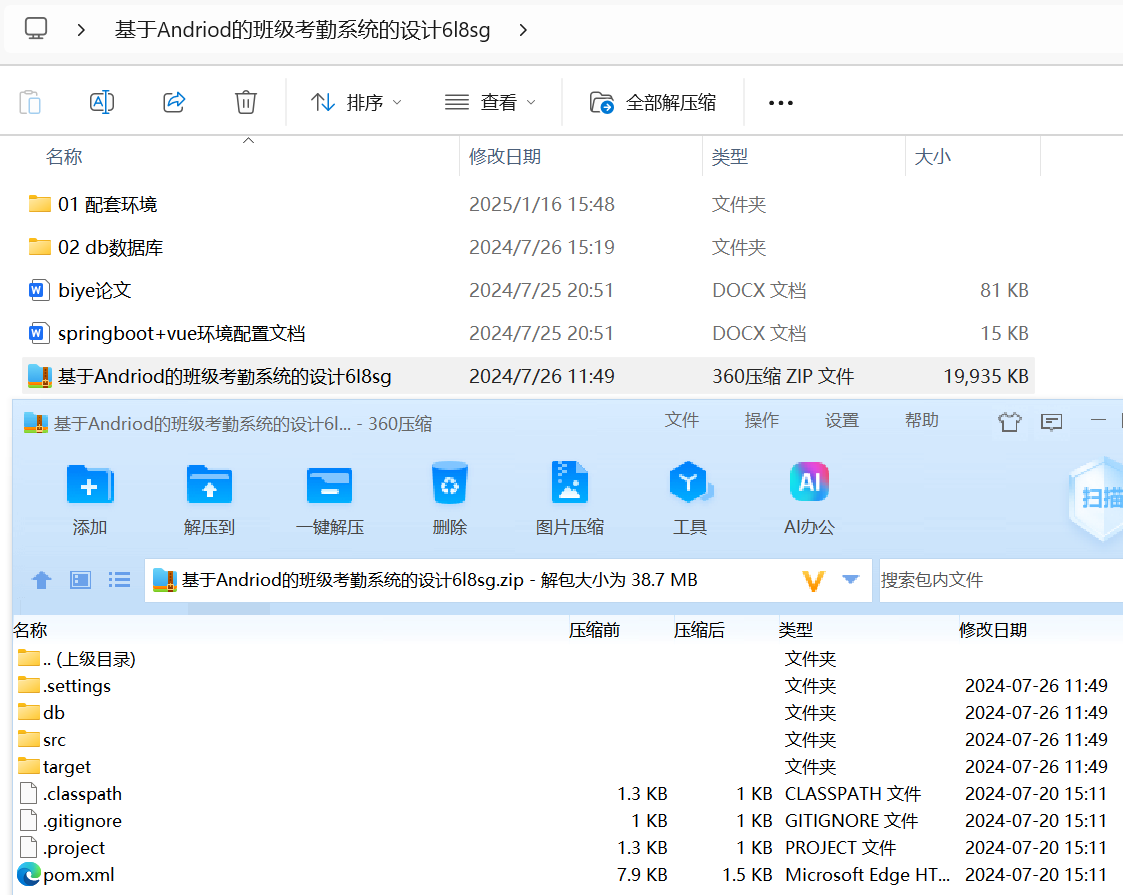Click the feedback message icon in the 360压缩 title bar

click(1051, 422)
